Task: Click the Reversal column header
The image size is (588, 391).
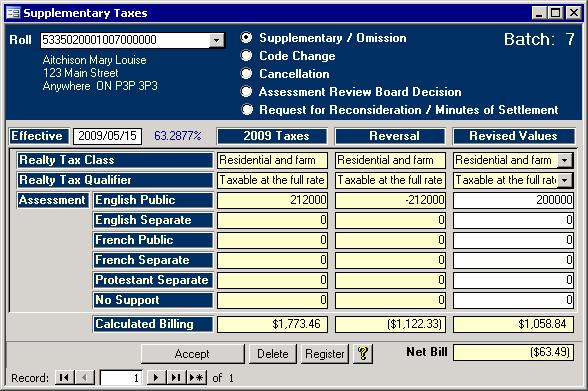Action: coord(390,136)
